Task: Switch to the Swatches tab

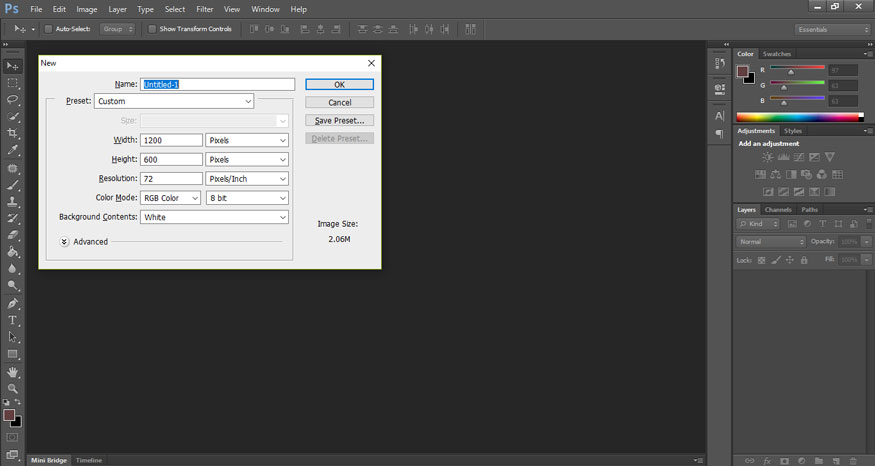Action: coord(776,53)
